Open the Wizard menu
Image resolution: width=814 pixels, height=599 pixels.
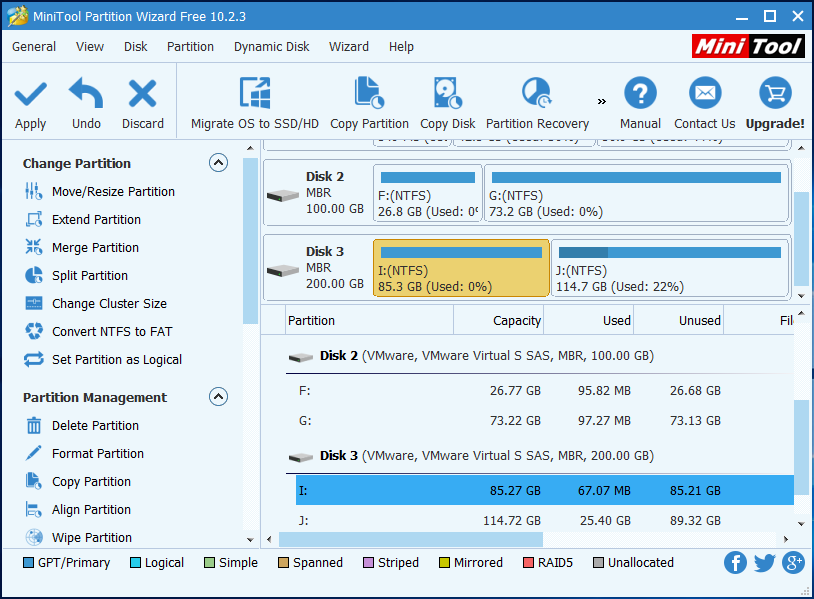tap(349, 47)
